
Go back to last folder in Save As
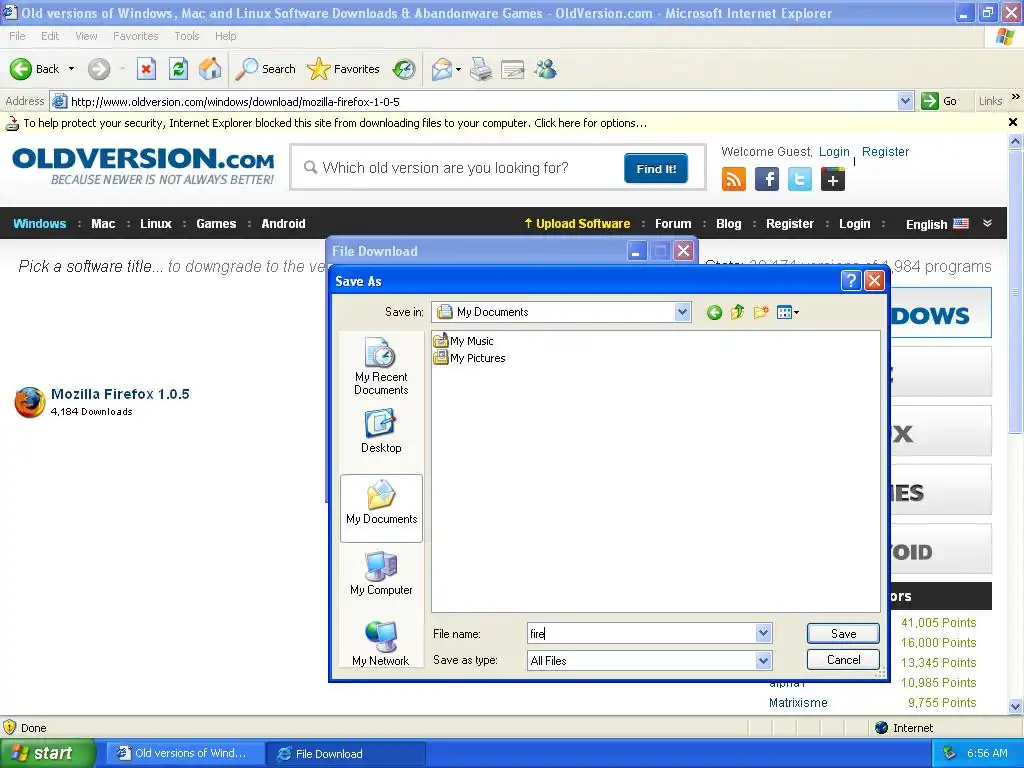(x=714, y=312)
